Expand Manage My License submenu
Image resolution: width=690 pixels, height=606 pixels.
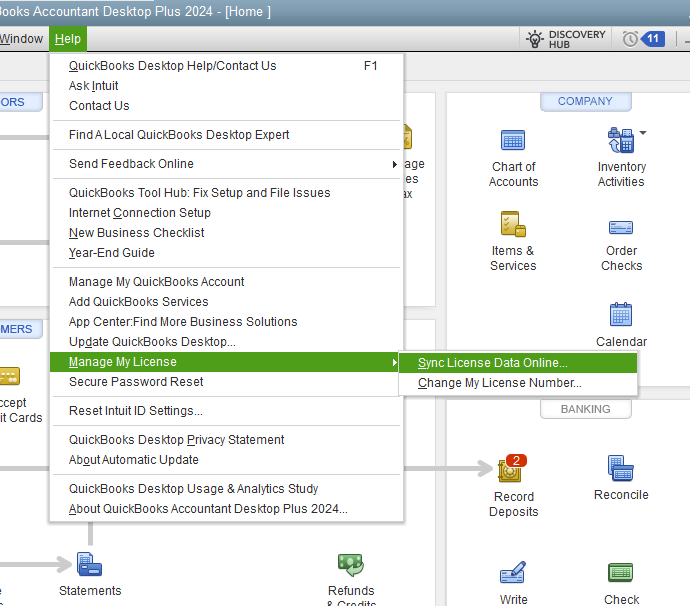224,362
